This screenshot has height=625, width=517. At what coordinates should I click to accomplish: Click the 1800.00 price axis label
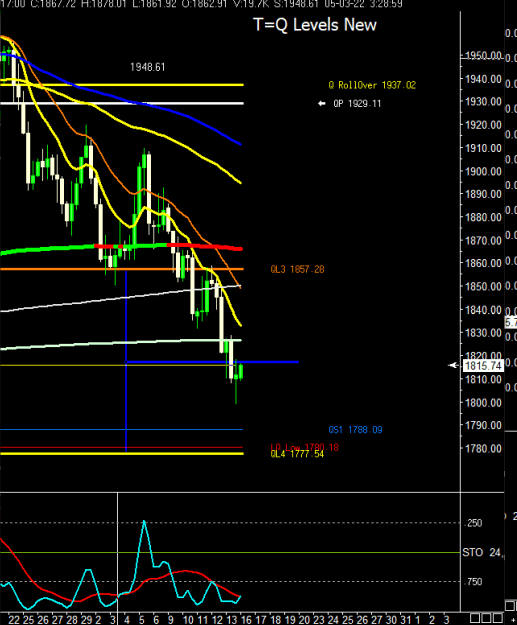(484, 403)
